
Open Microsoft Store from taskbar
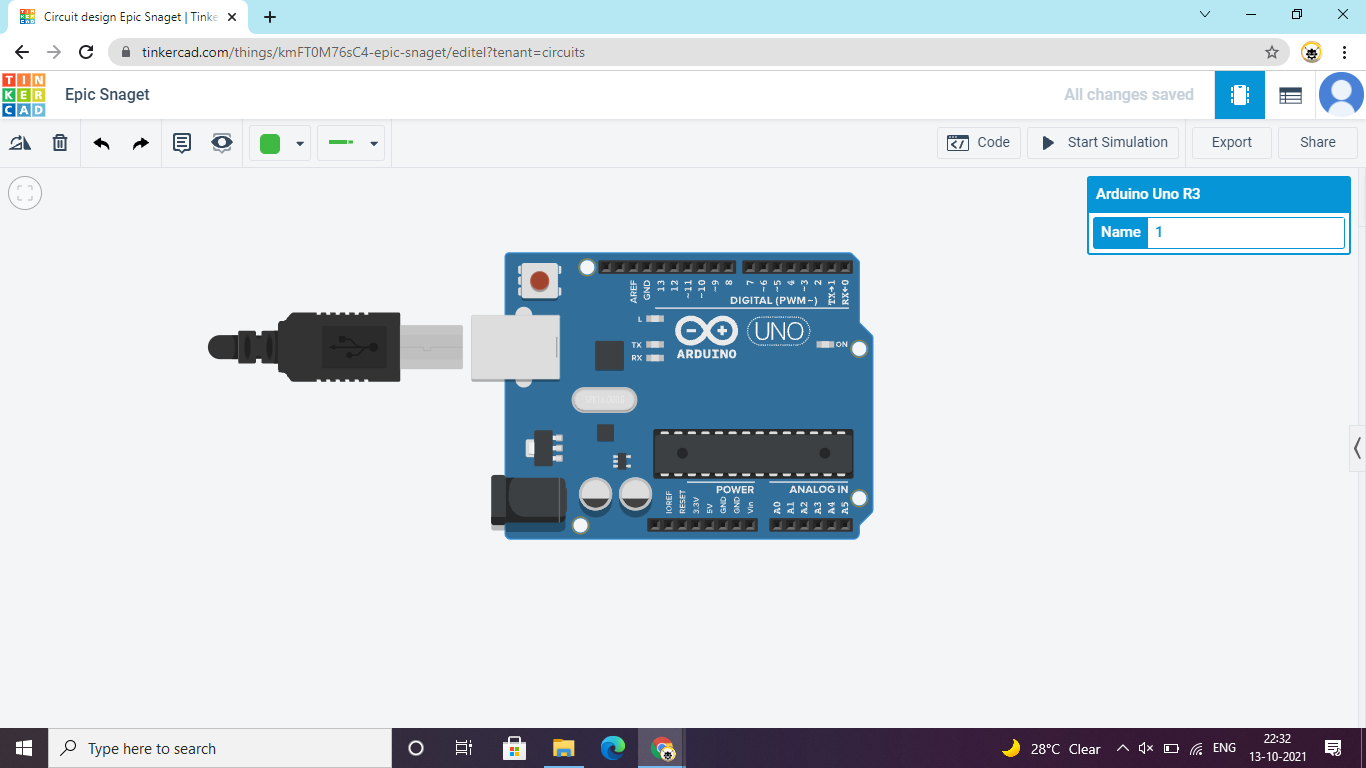[x=514, y=748]
